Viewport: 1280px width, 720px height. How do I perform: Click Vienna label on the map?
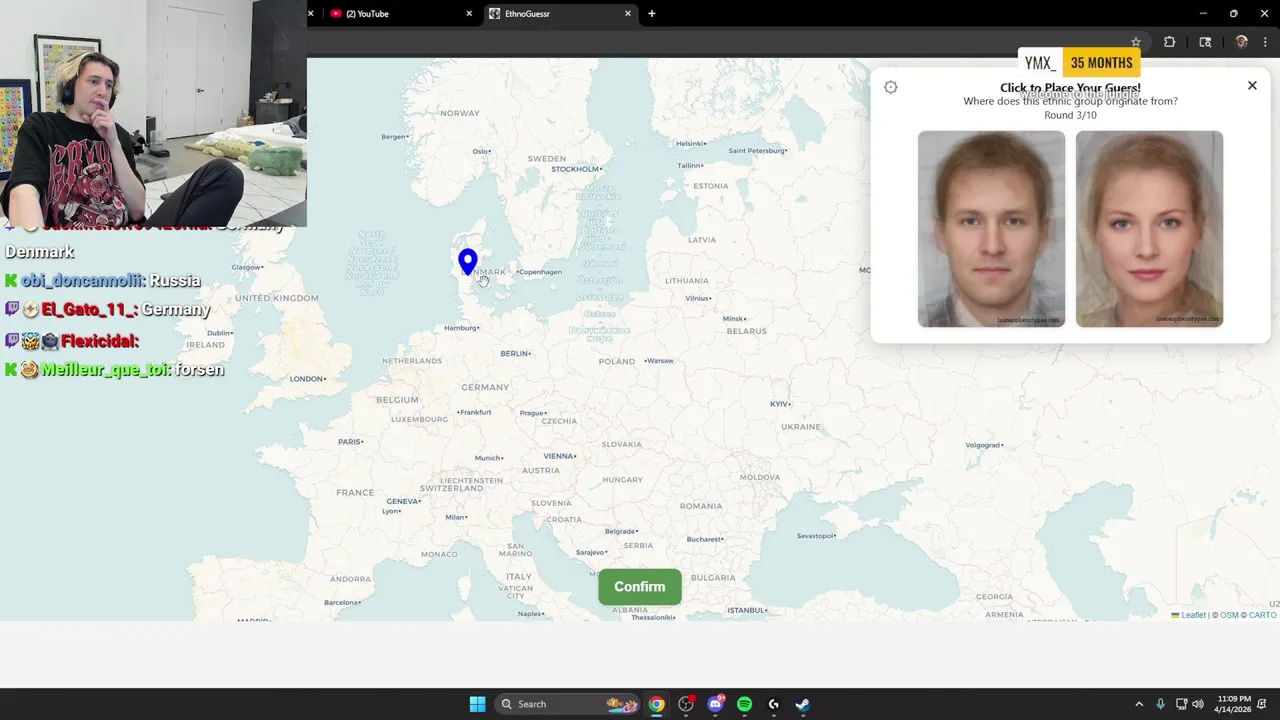click(559, 456)
